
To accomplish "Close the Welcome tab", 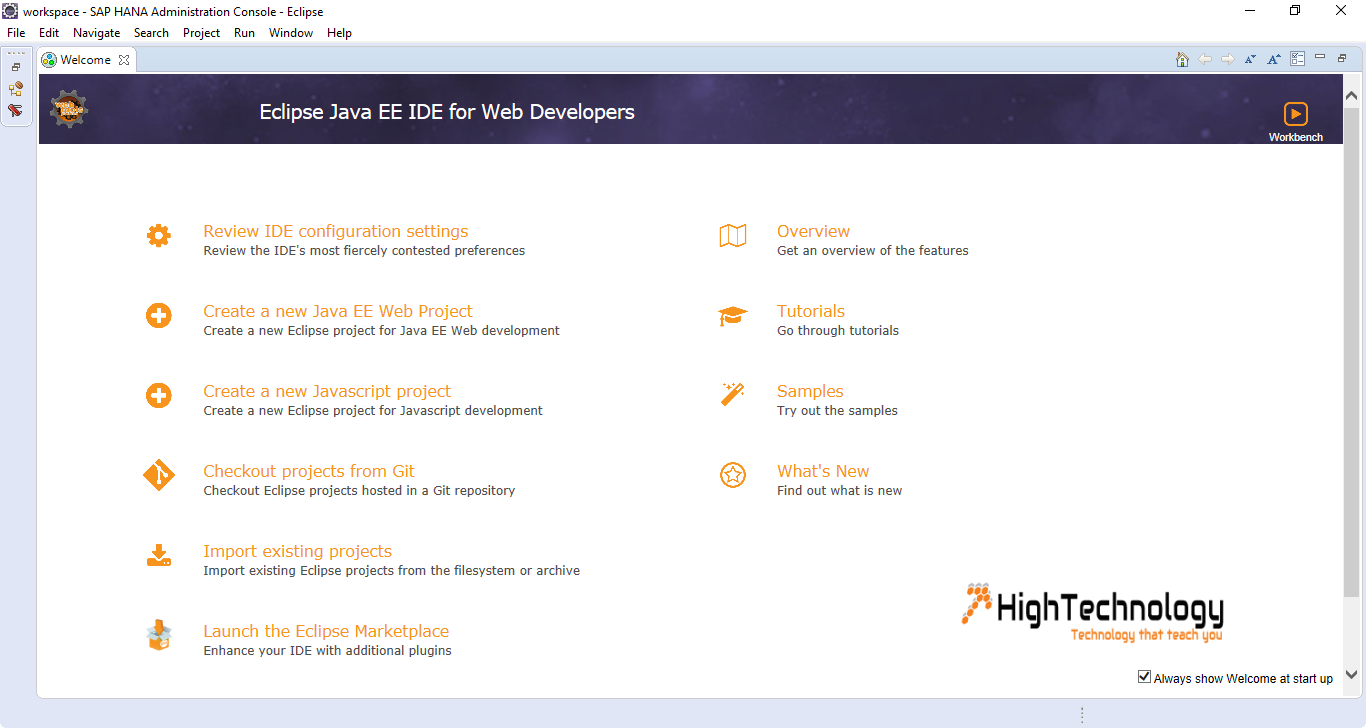I will pyautogui.click(x=124, y=60).
